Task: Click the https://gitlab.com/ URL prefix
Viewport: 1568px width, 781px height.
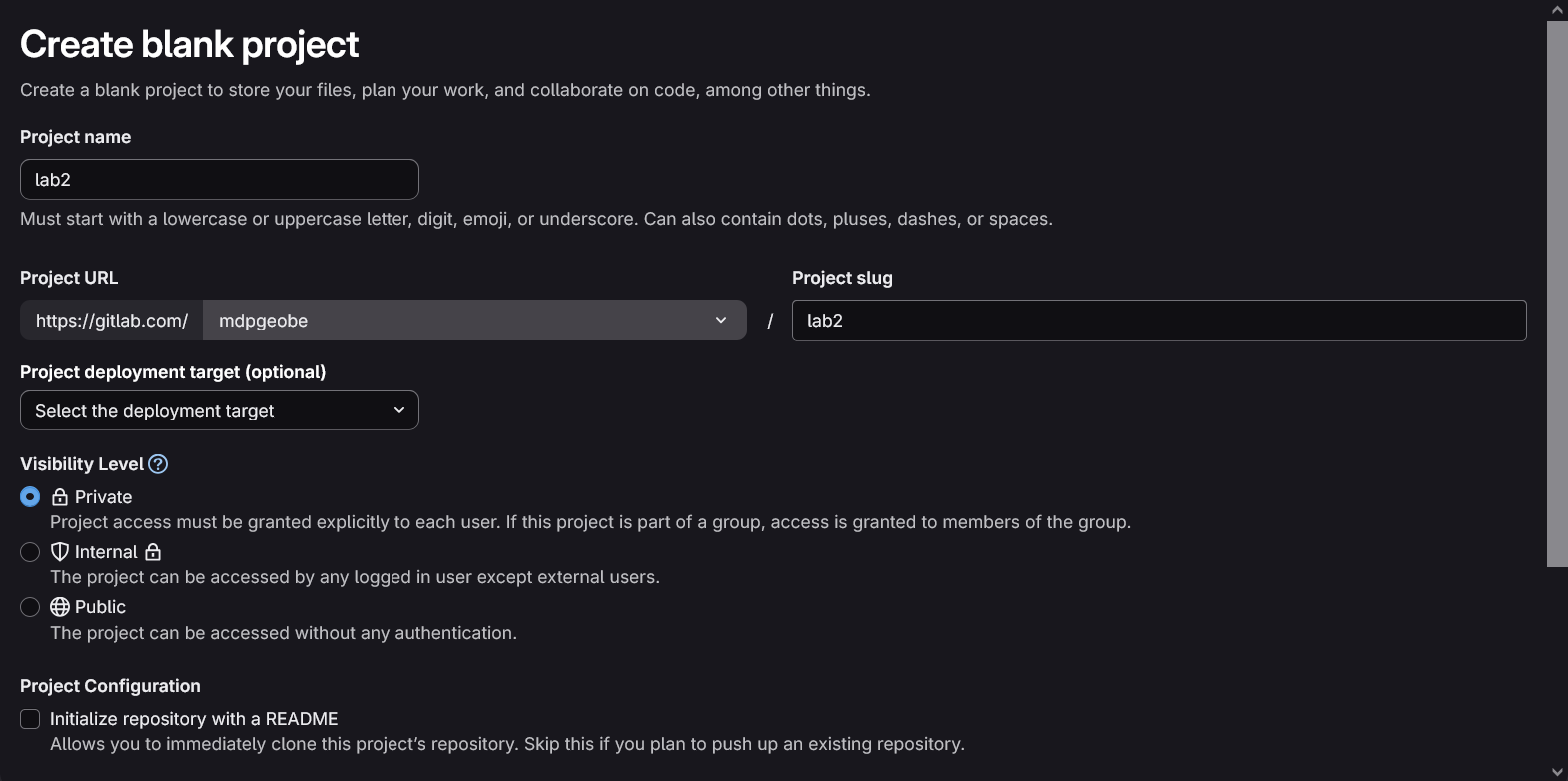Action: (x=112, y=321)
